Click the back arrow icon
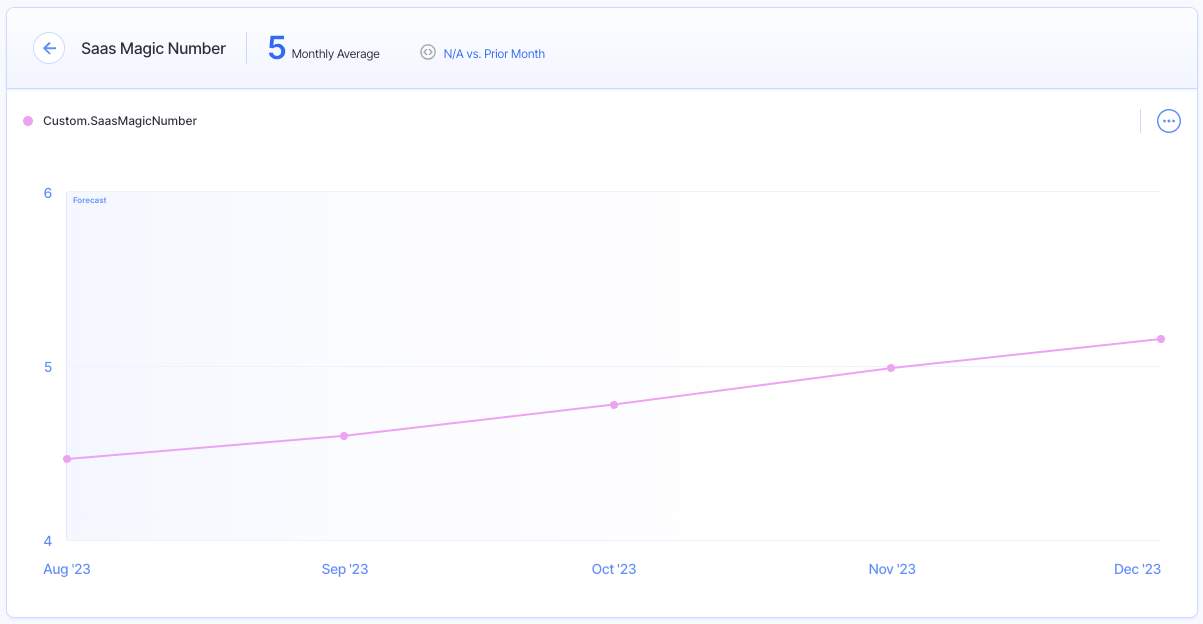The height and width of the screenshot is (624, 1203). (49, 48)
